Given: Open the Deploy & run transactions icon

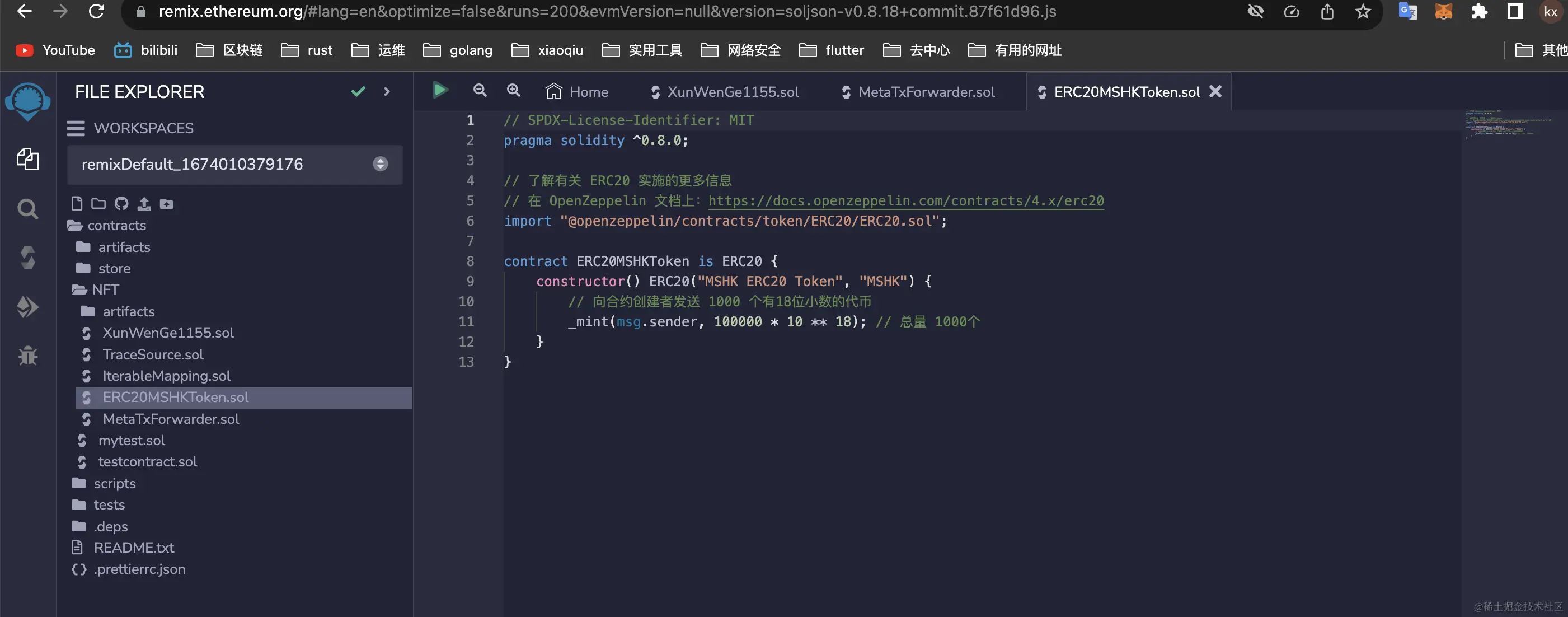Looking at the screenshot, I should (x=27, y=306).
